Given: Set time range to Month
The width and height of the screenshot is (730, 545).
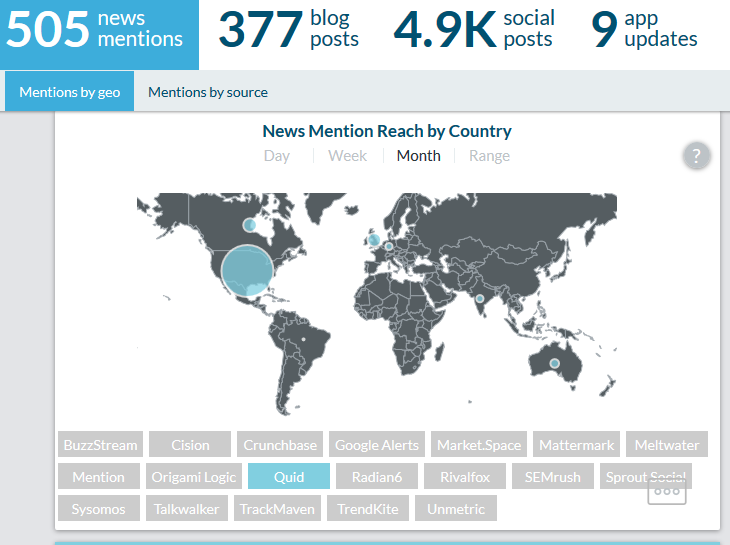Looking at the screenshot, I should click(419, 155).
